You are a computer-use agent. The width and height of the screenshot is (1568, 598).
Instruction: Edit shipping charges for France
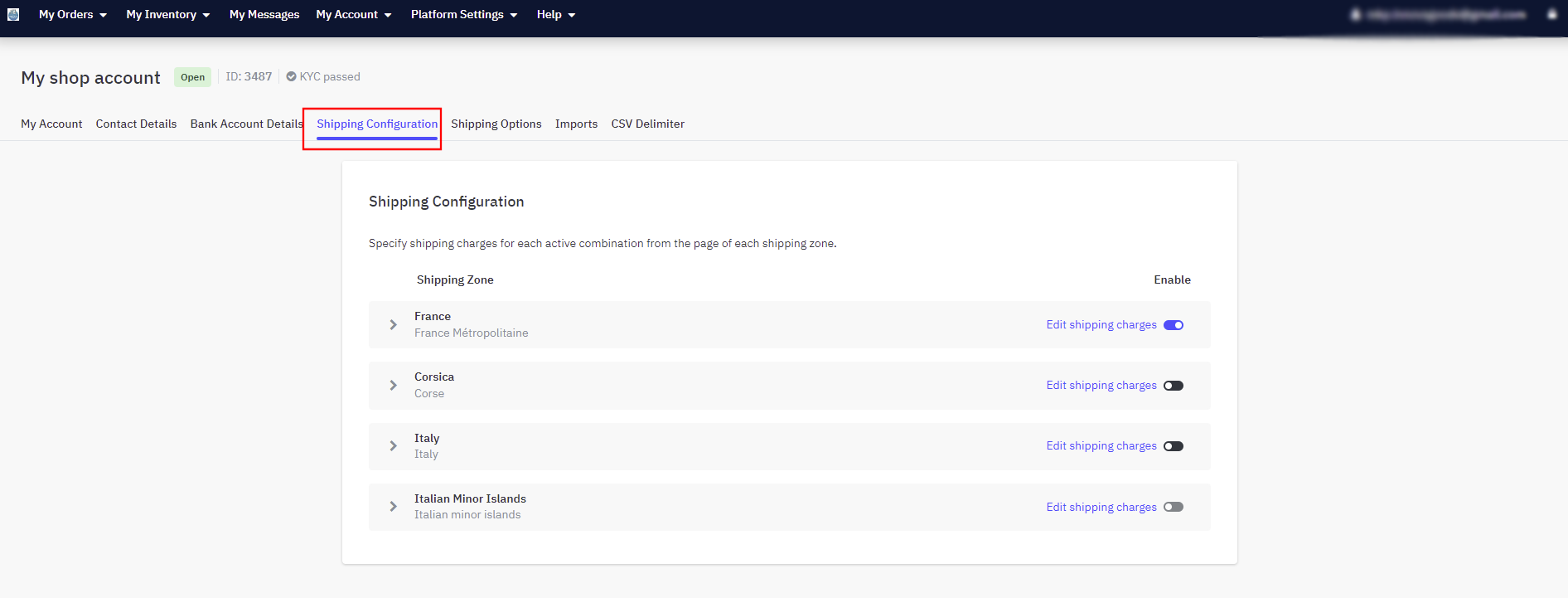[1101, 325]
